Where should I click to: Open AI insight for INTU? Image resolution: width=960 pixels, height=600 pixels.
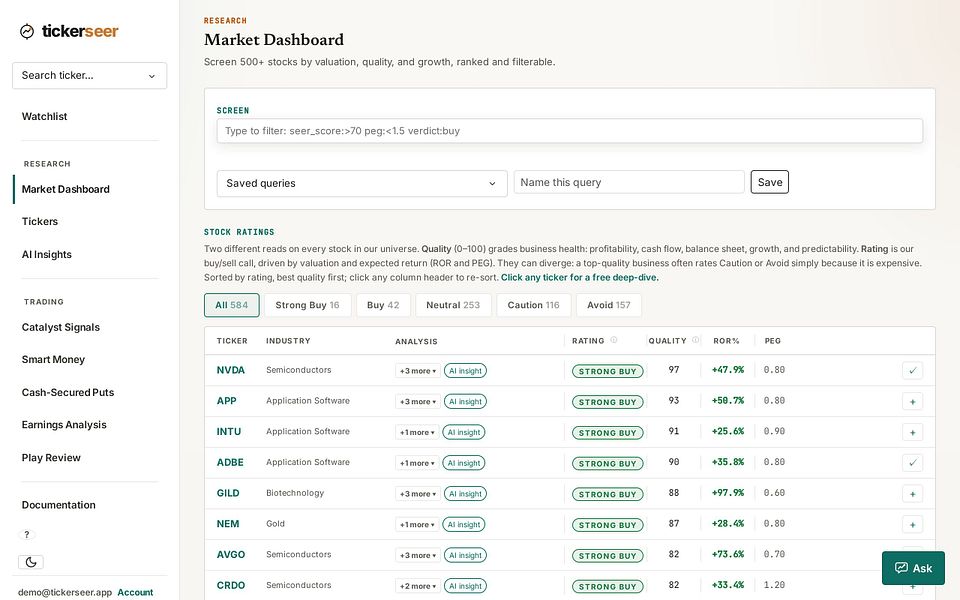[463, 432]
